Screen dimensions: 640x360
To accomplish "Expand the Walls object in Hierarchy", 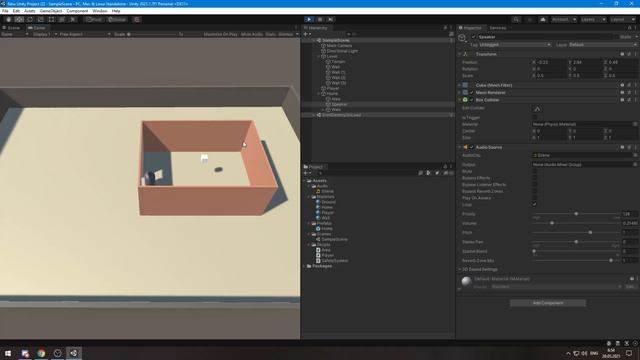I will (323, 109).
